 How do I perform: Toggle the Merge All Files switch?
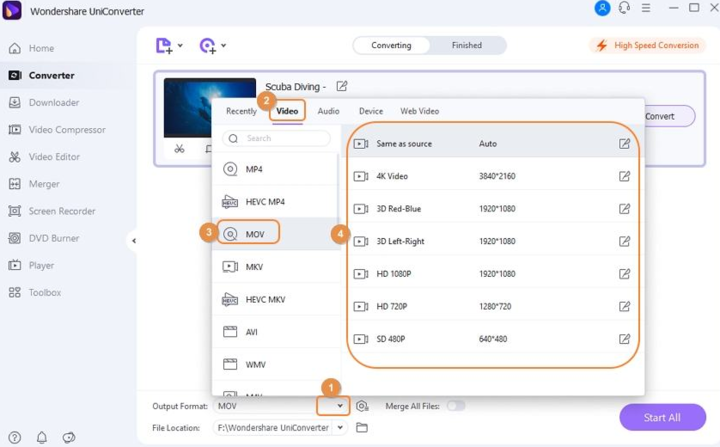pyautogui.click(x=455, y=406)
